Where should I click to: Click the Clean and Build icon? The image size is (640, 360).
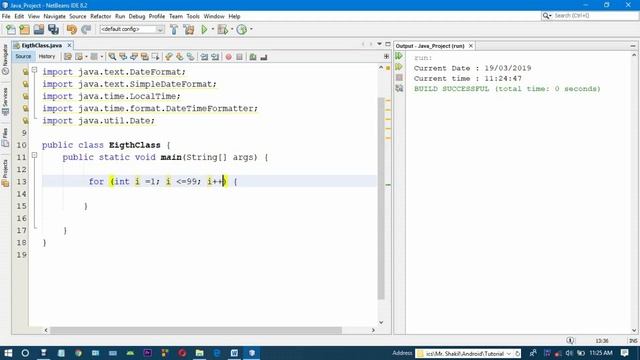pyautogui.click(x=189, y=29)
